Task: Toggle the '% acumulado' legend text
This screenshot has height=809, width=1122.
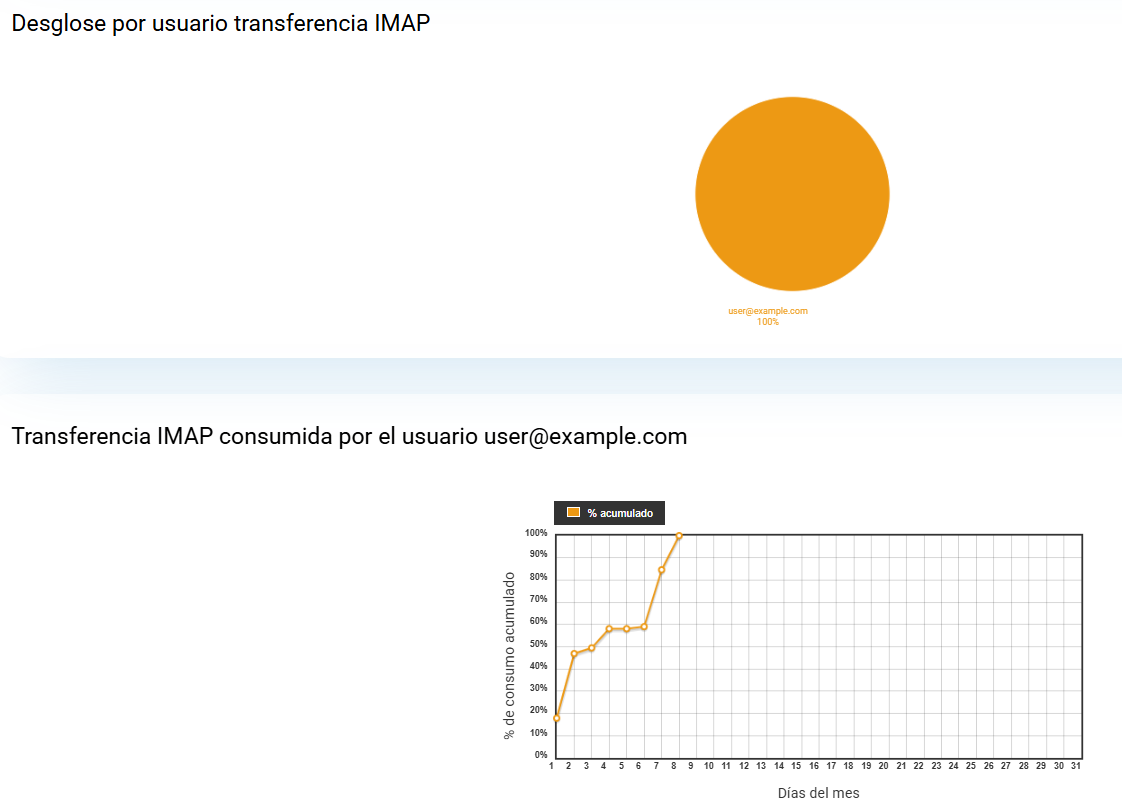Action: 620,513
